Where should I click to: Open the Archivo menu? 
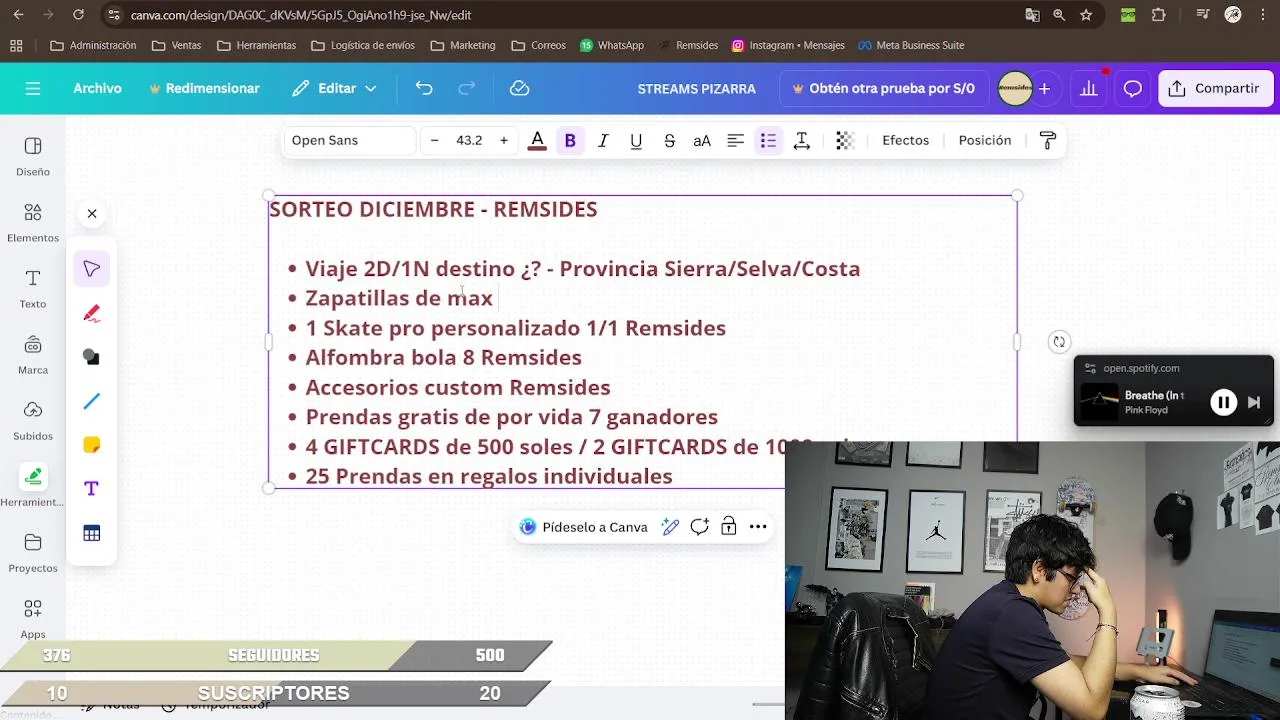[97, 88]
